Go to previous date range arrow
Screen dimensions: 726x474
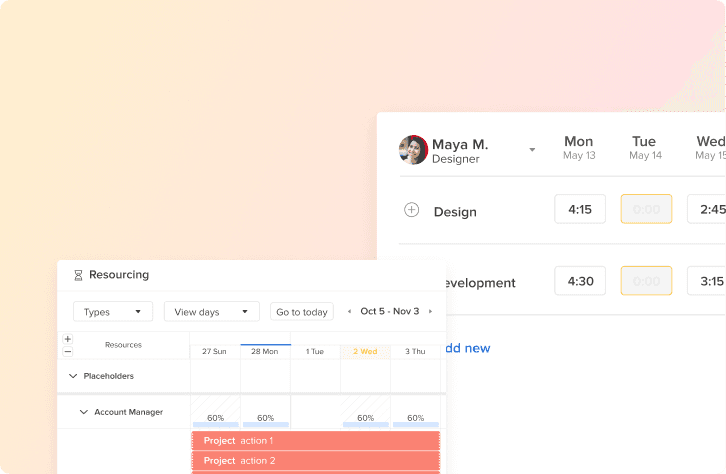[350, 312]
